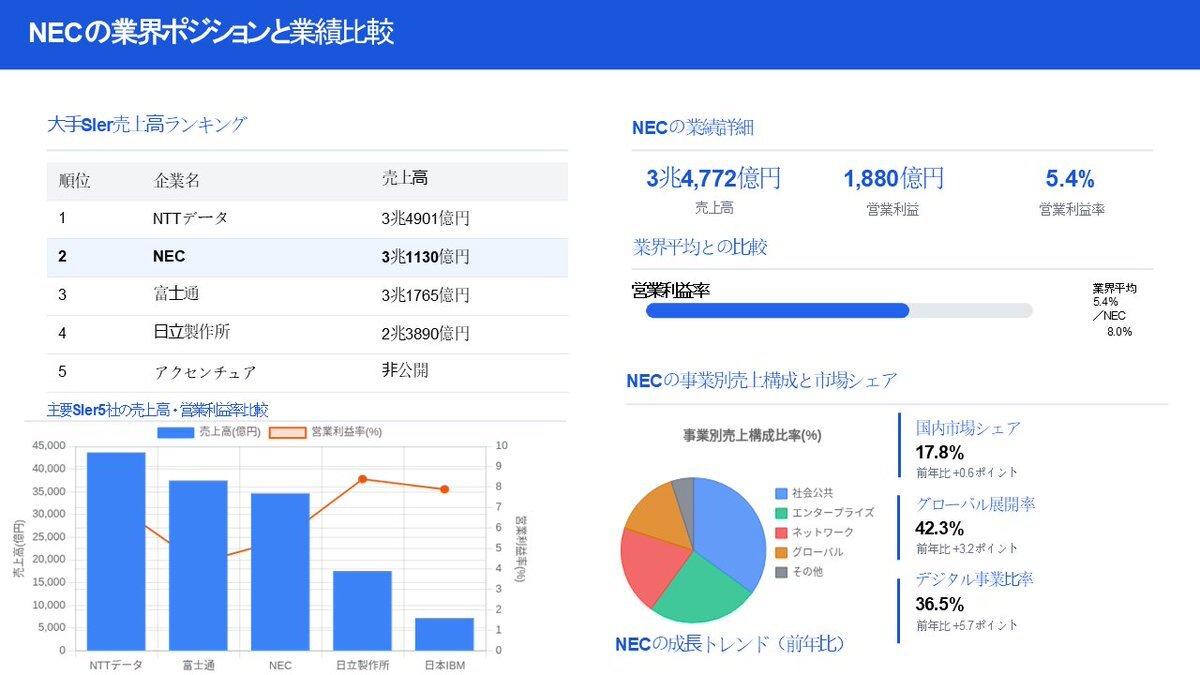Click the 企業名 column header
The height and width of the screenshot is (675, 1200).
[177, 181]
